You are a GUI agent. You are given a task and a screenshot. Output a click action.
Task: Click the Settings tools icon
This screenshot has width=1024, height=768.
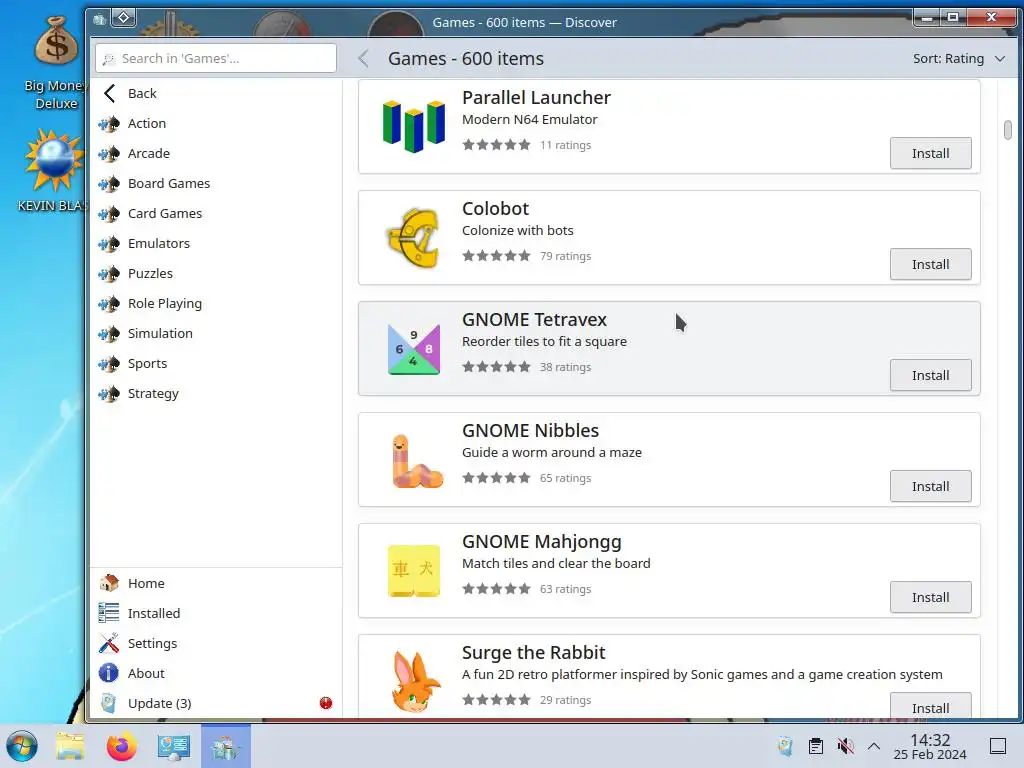108,643
